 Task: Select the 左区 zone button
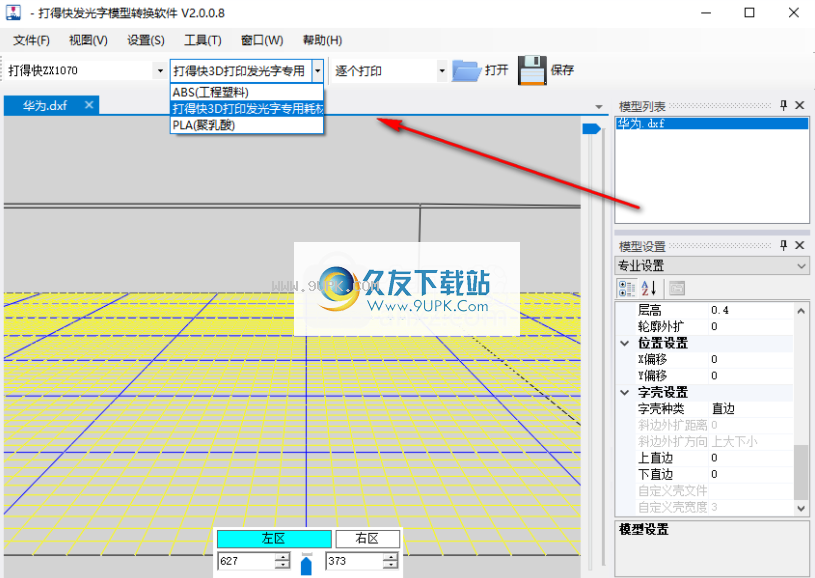pyautogui.click(x=274, y=539)
